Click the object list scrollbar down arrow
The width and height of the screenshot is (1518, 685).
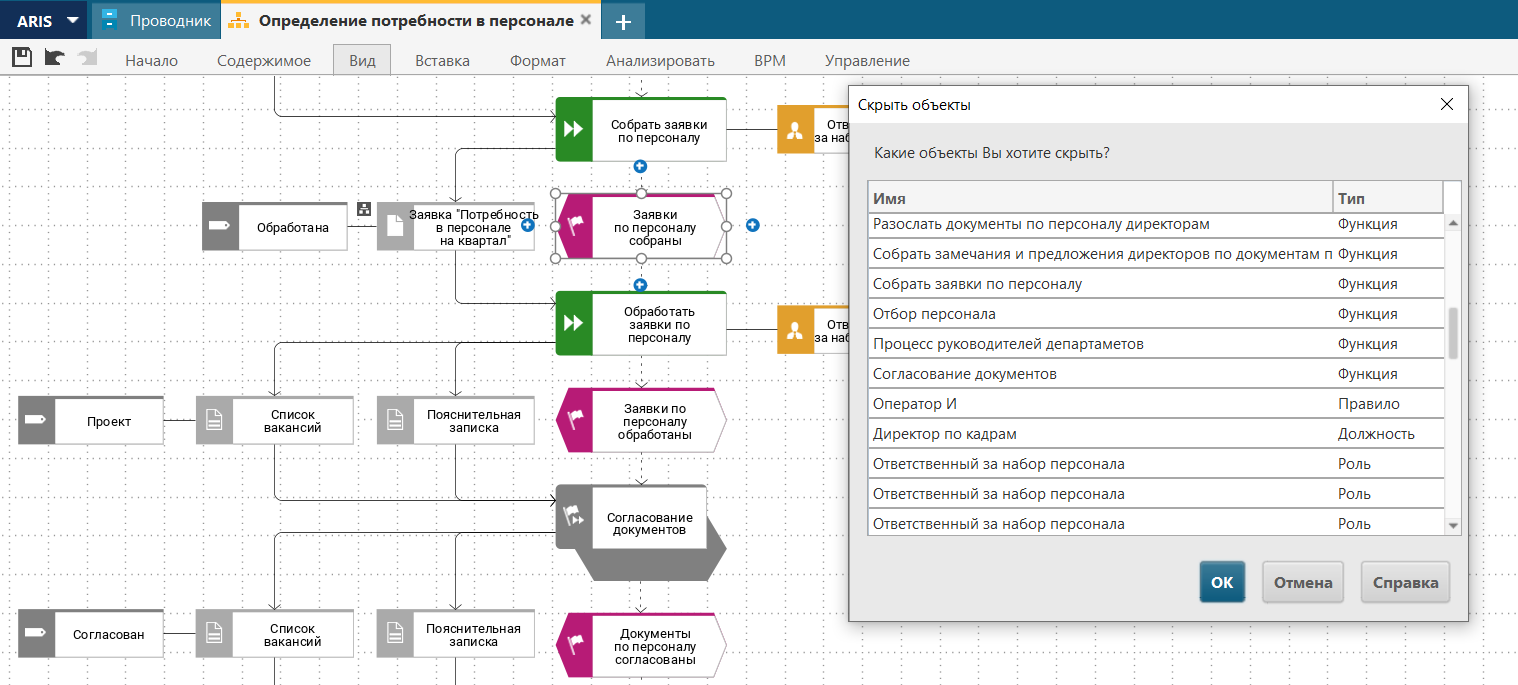click(x=1453, y=525)
